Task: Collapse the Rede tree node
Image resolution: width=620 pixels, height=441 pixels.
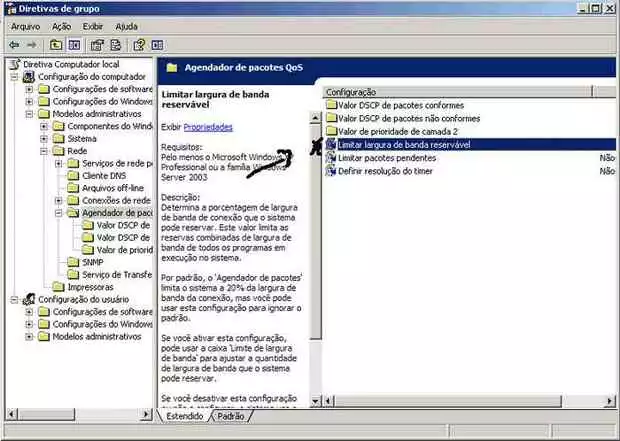Action: pyautogui.click(x=44, y=152)
